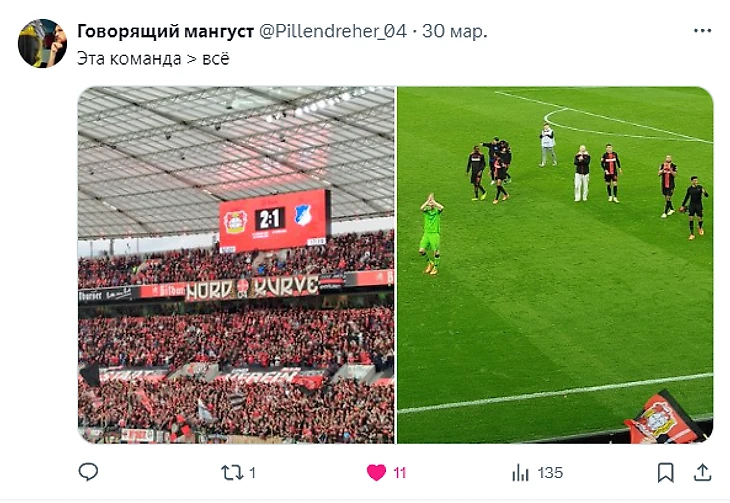The width and height of the screenshot is (730, 503).
Task: Open the author's profile avatar
Action: click(x=42, y=43)
